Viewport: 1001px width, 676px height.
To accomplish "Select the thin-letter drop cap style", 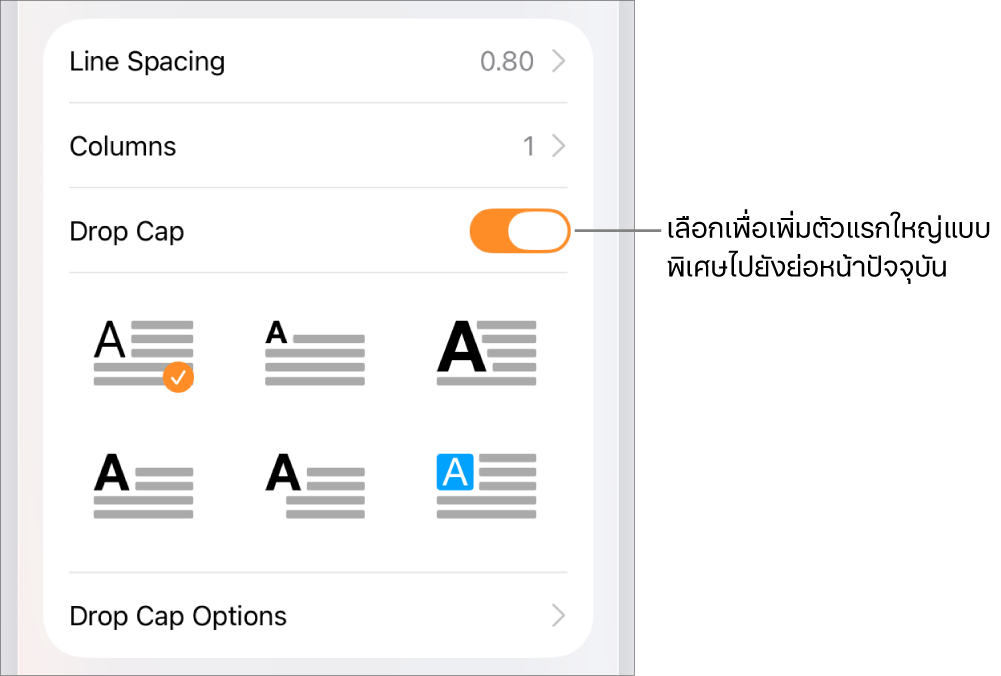I will coord(143,352).
